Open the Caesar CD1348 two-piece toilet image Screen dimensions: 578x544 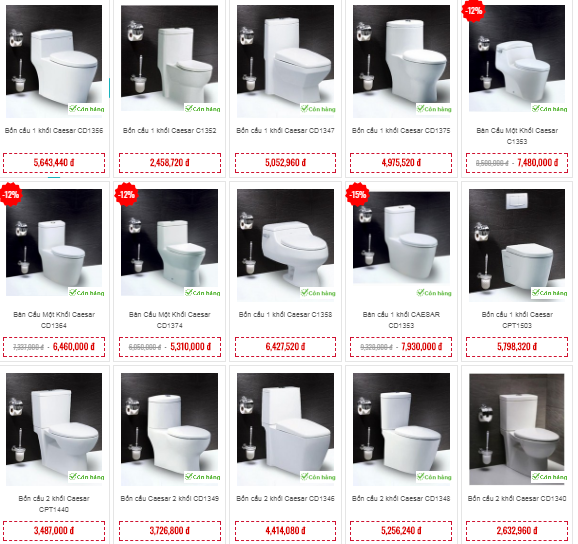coord(401,429)
